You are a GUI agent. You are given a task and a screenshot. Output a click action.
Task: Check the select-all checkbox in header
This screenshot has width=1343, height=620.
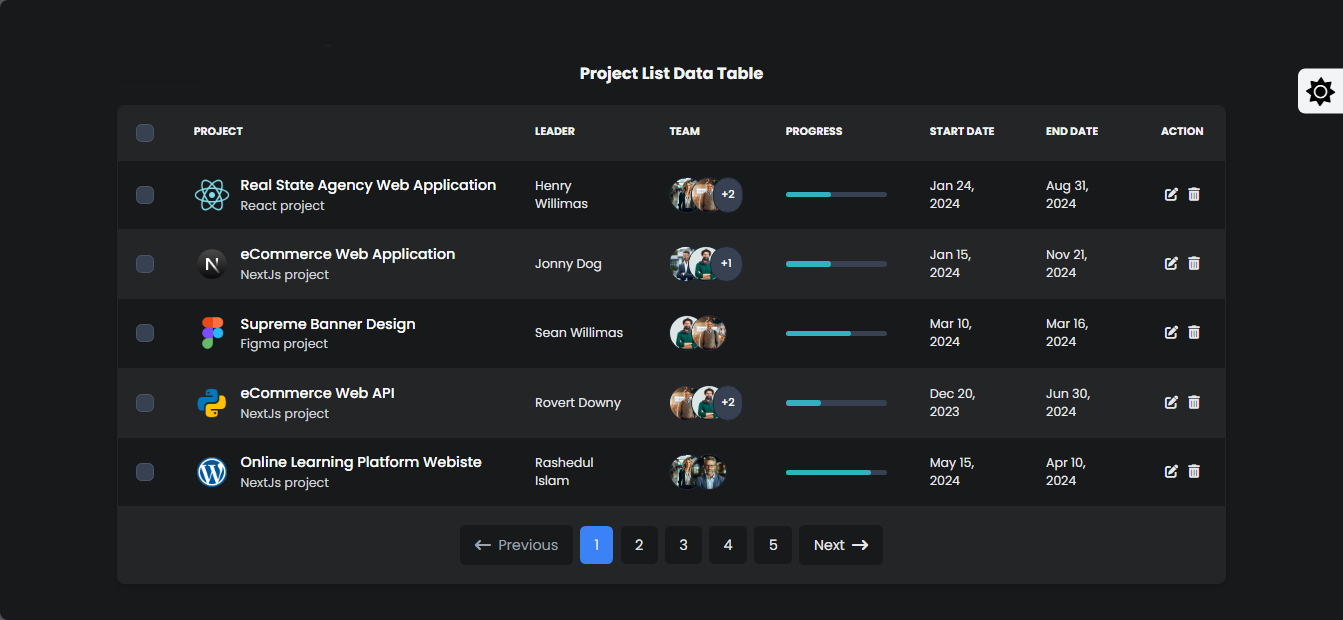coord(145,132)
